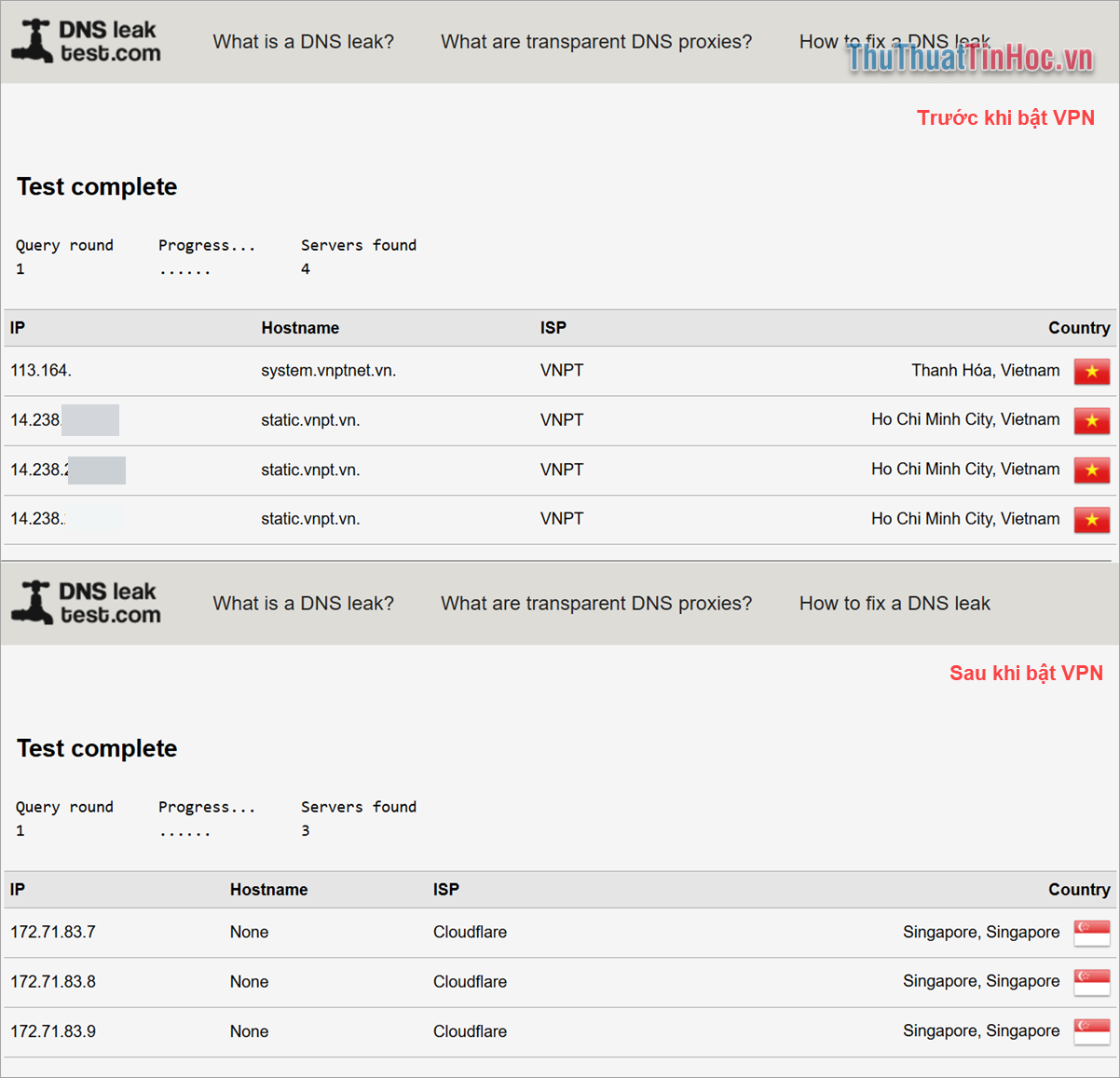
Task: Open 'What are transparent DNS proxies?' above Cloudflare results
Action: pyautogui.click(x=596, y=604)
